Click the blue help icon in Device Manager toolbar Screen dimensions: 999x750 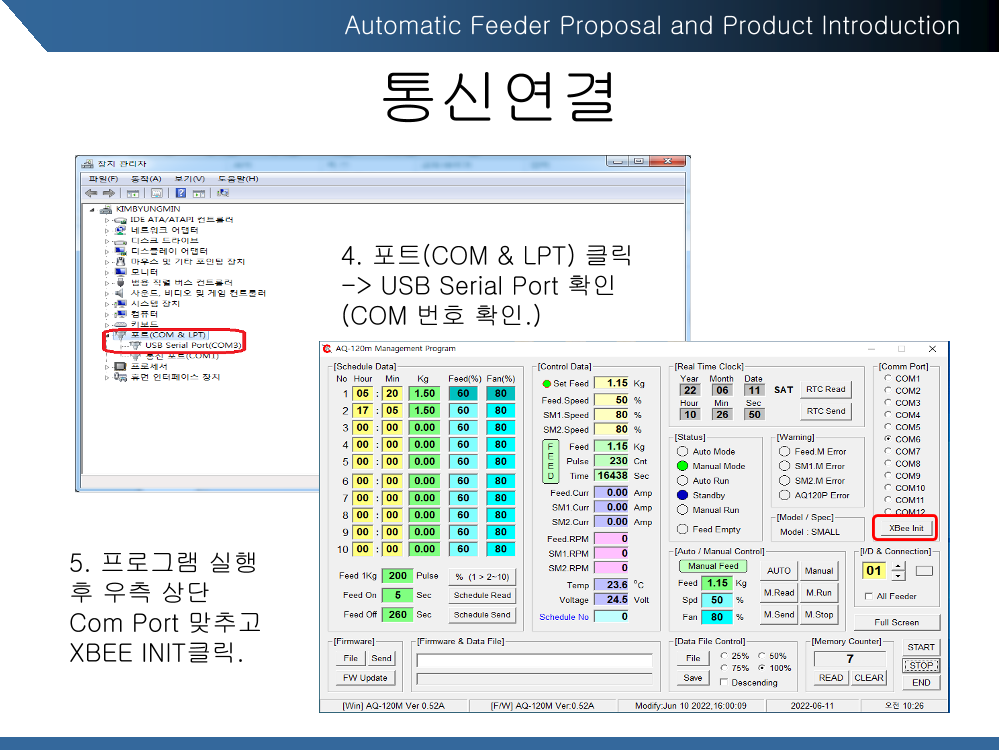coord(181,193)
